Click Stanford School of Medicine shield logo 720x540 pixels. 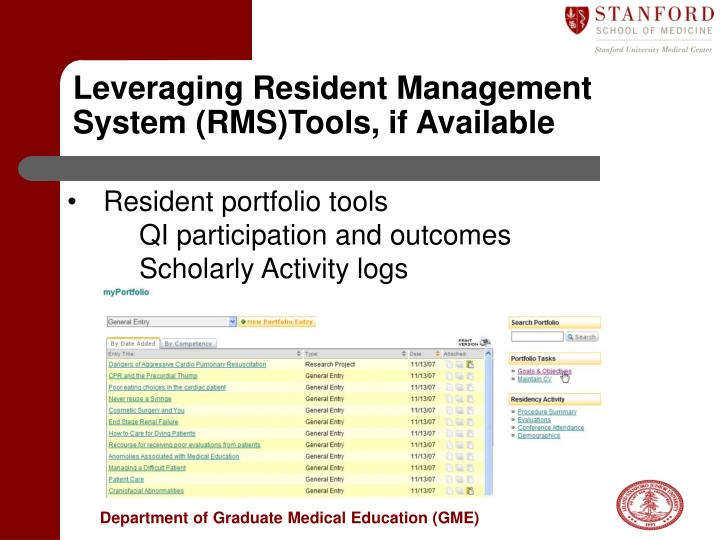[x=576, y=20]
